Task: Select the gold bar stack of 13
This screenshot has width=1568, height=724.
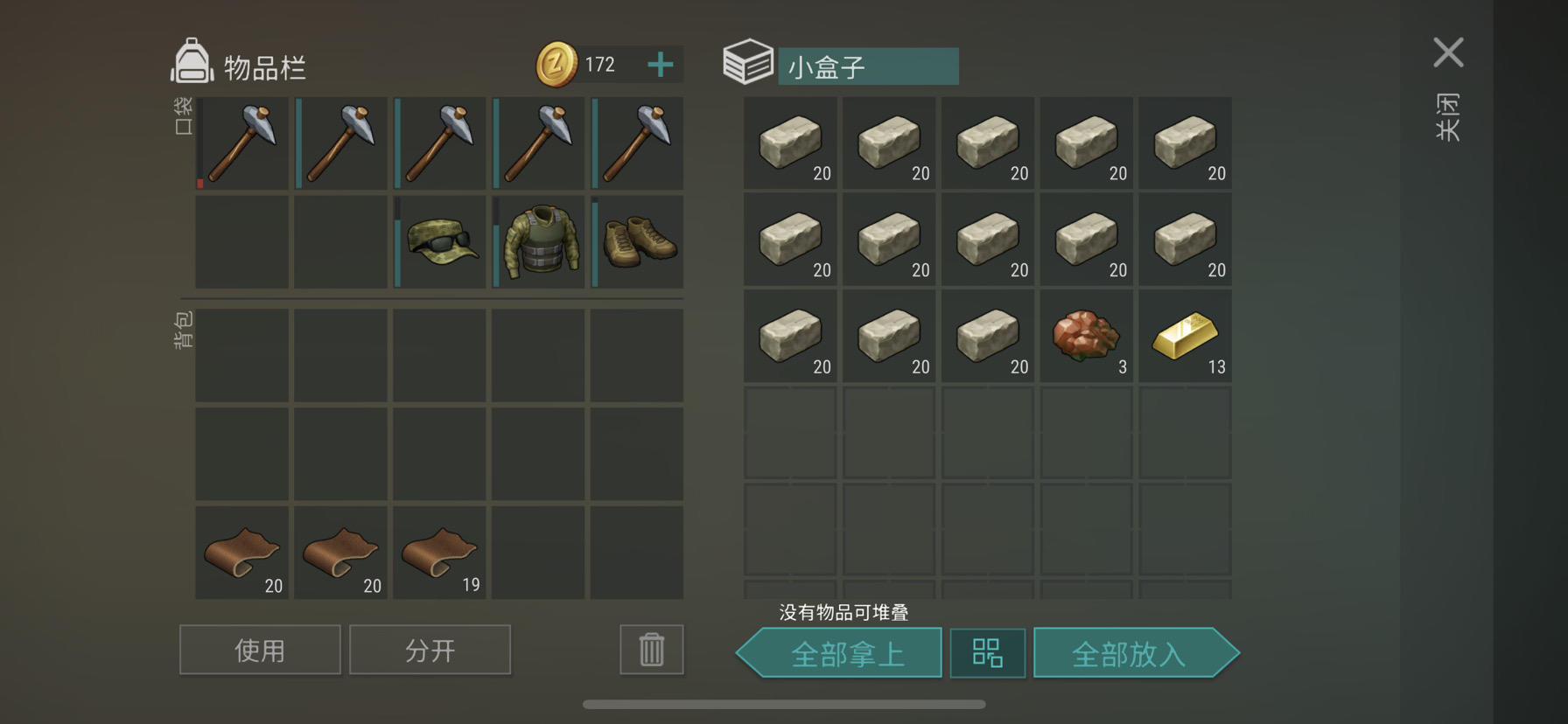Action: click(1185, 337)
